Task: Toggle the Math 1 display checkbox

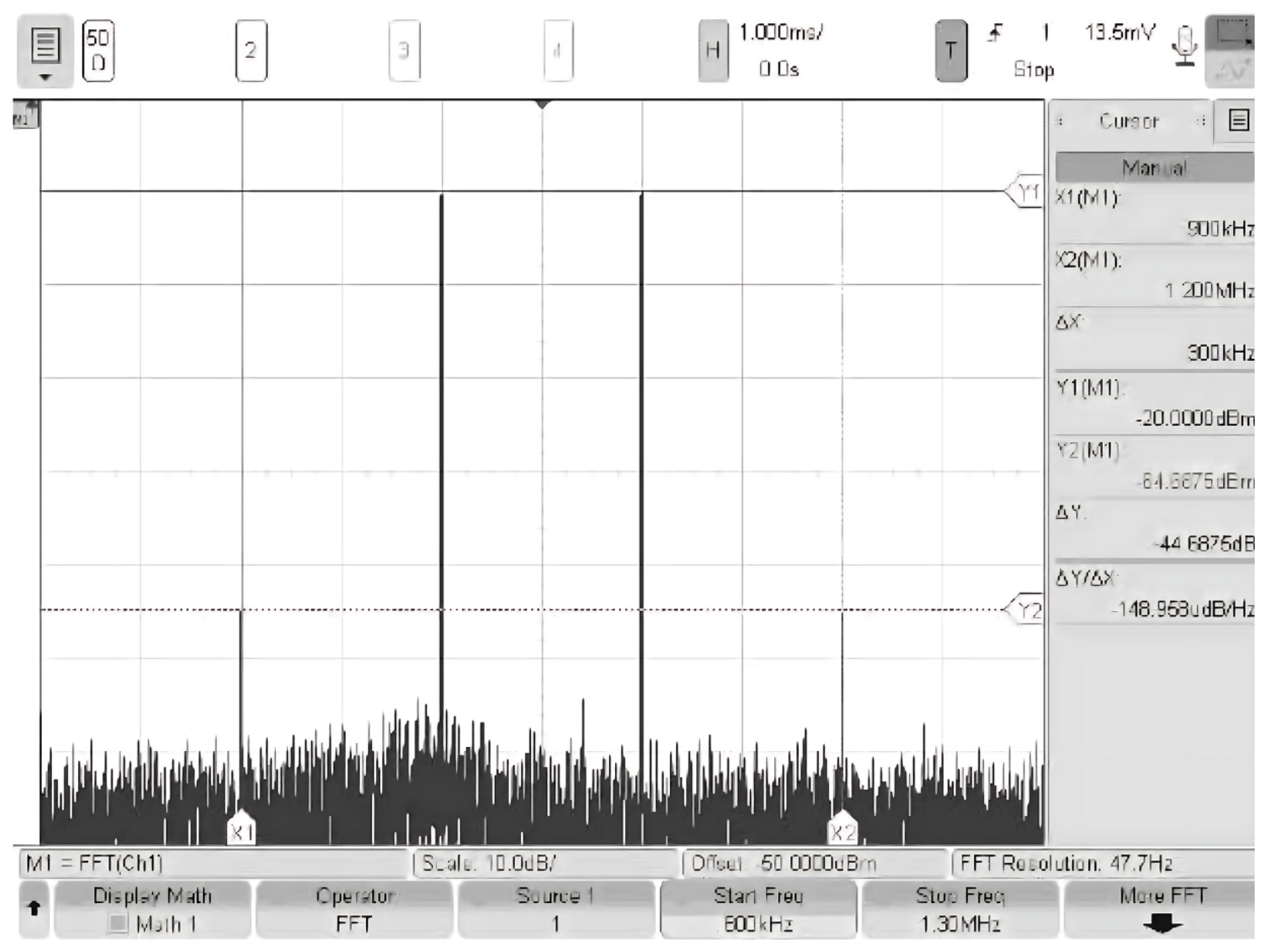Action: tap(119, 923)
